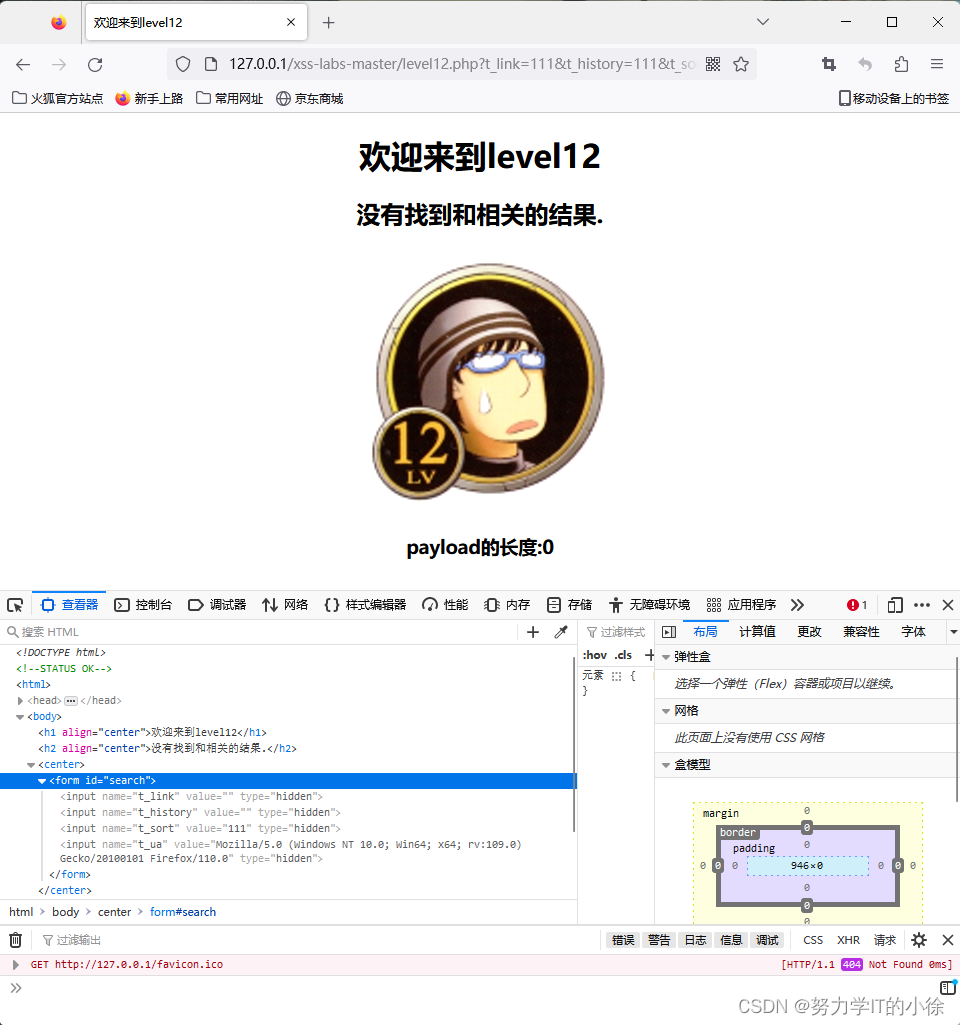960x1025 pixels.
Task: Reload the current page
Action: click(x=95, y=64)
